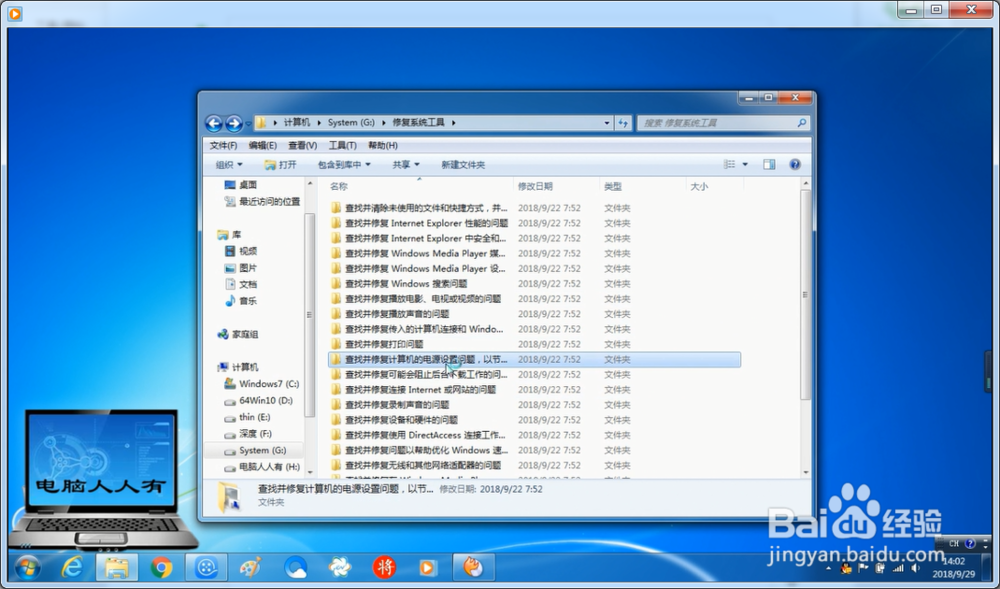Open the 文件(F) menu
The width and height of the screenshot is (1000, 589).
(x=223, y=145)
